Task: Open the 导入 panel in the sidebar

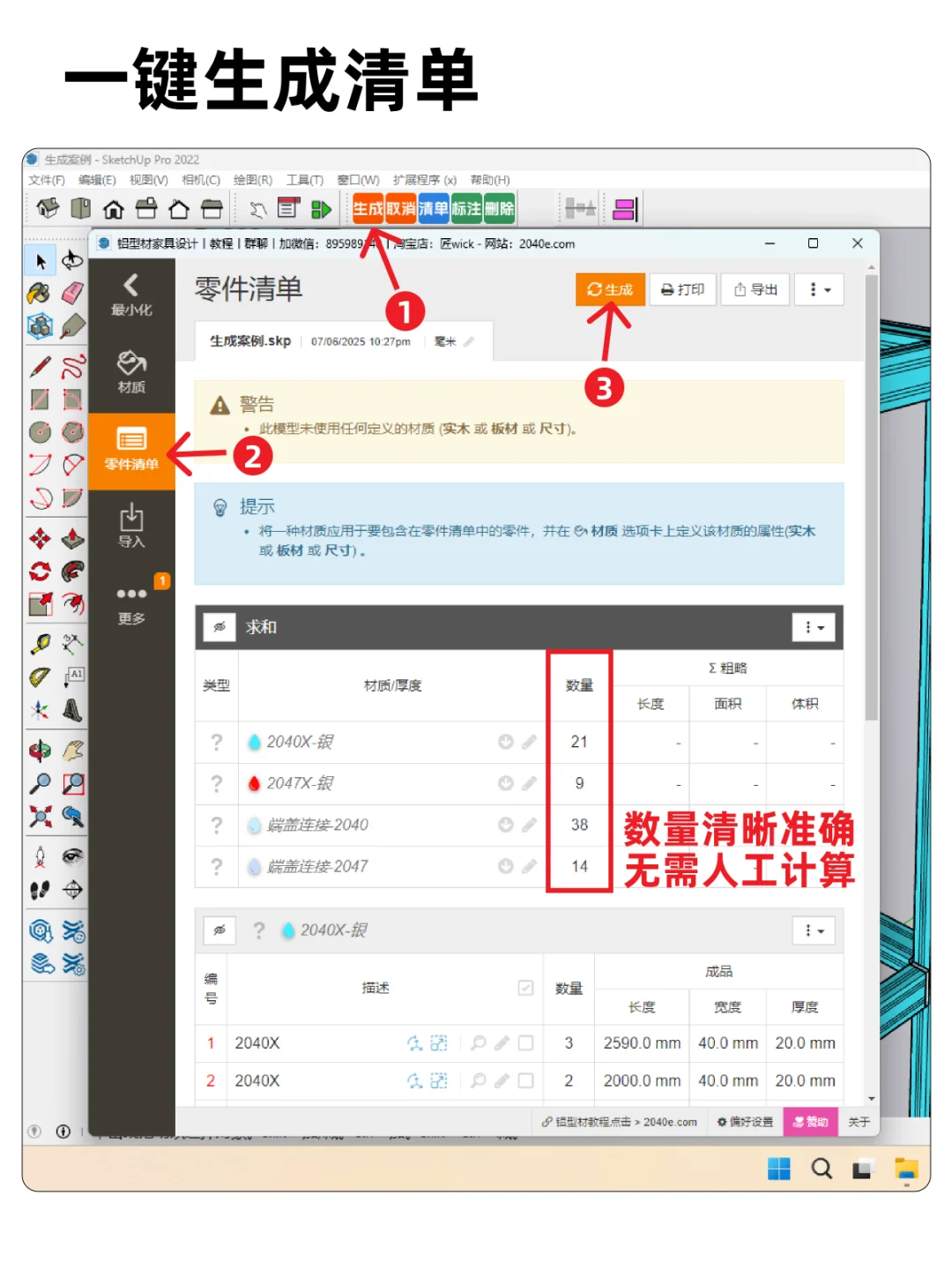Action: tap(130, 525)
